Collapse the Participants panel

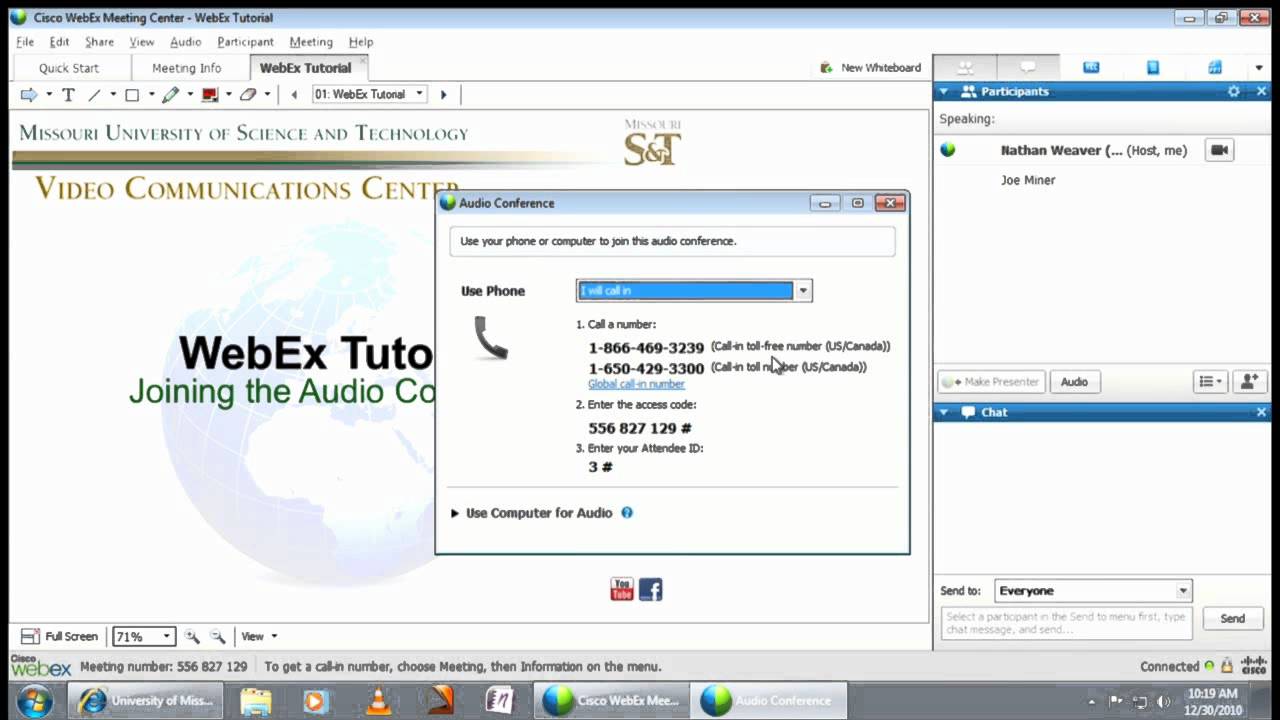coord(943,91)
